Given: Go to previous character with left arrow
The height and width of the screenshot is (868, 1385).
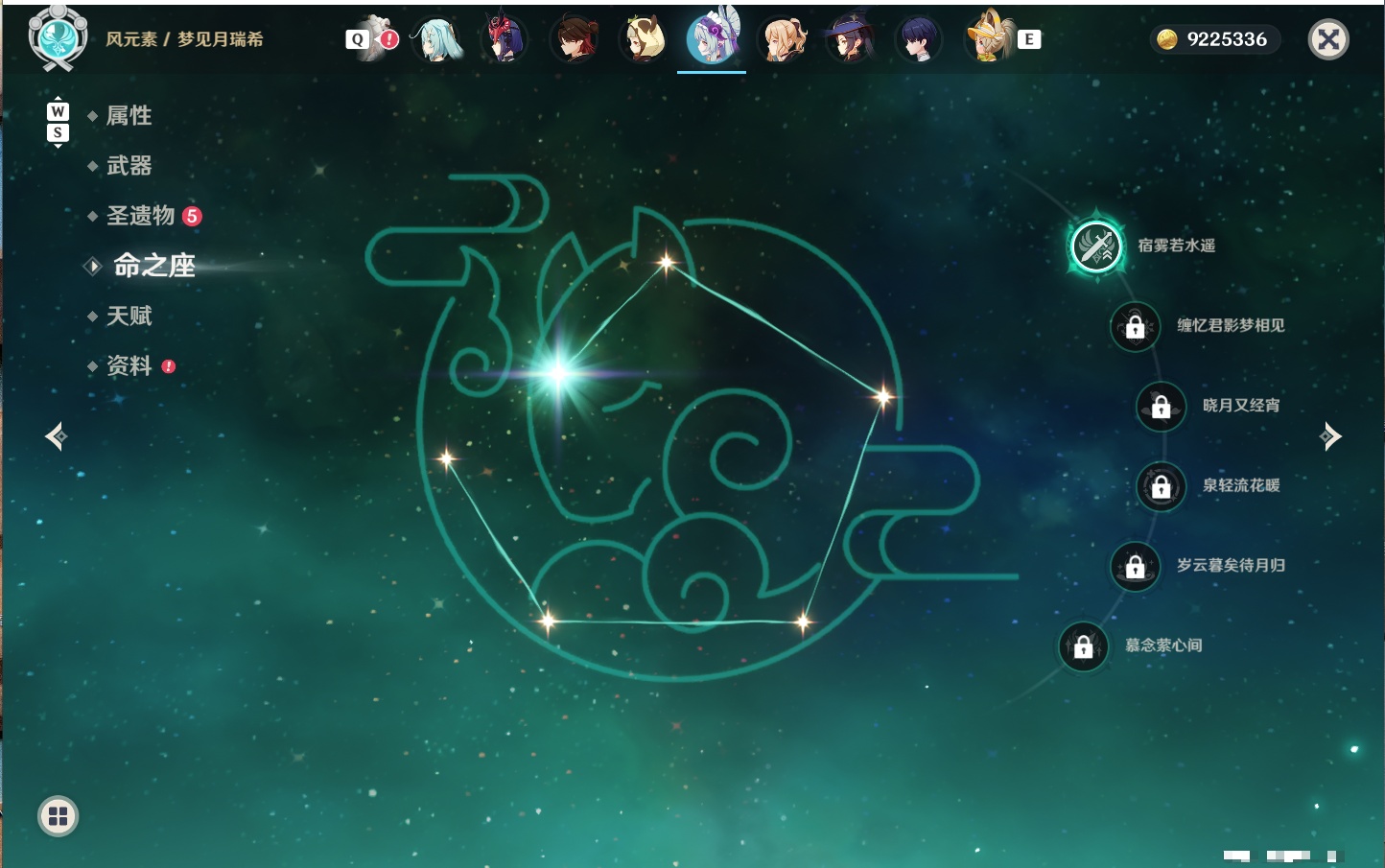Looking at the screenshot, I should click(56, 436).
